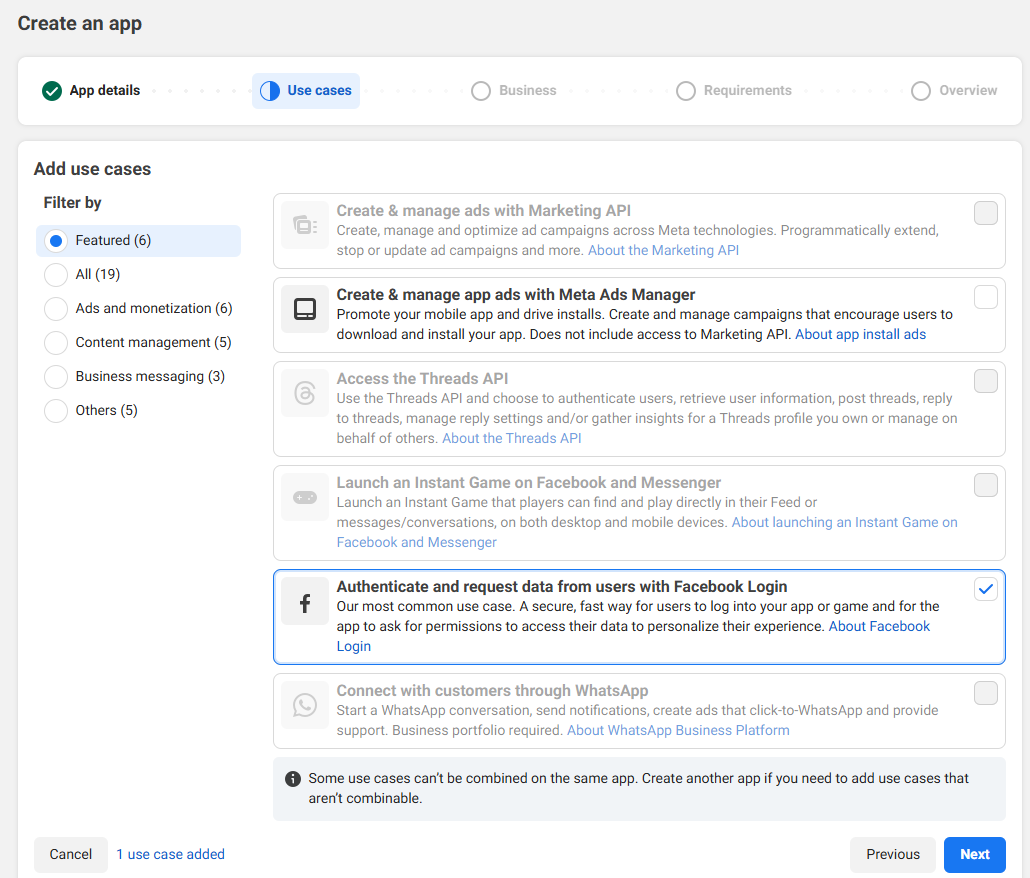1030x878 pixels.
Task: Jump to the Business step
Action: 514,91
